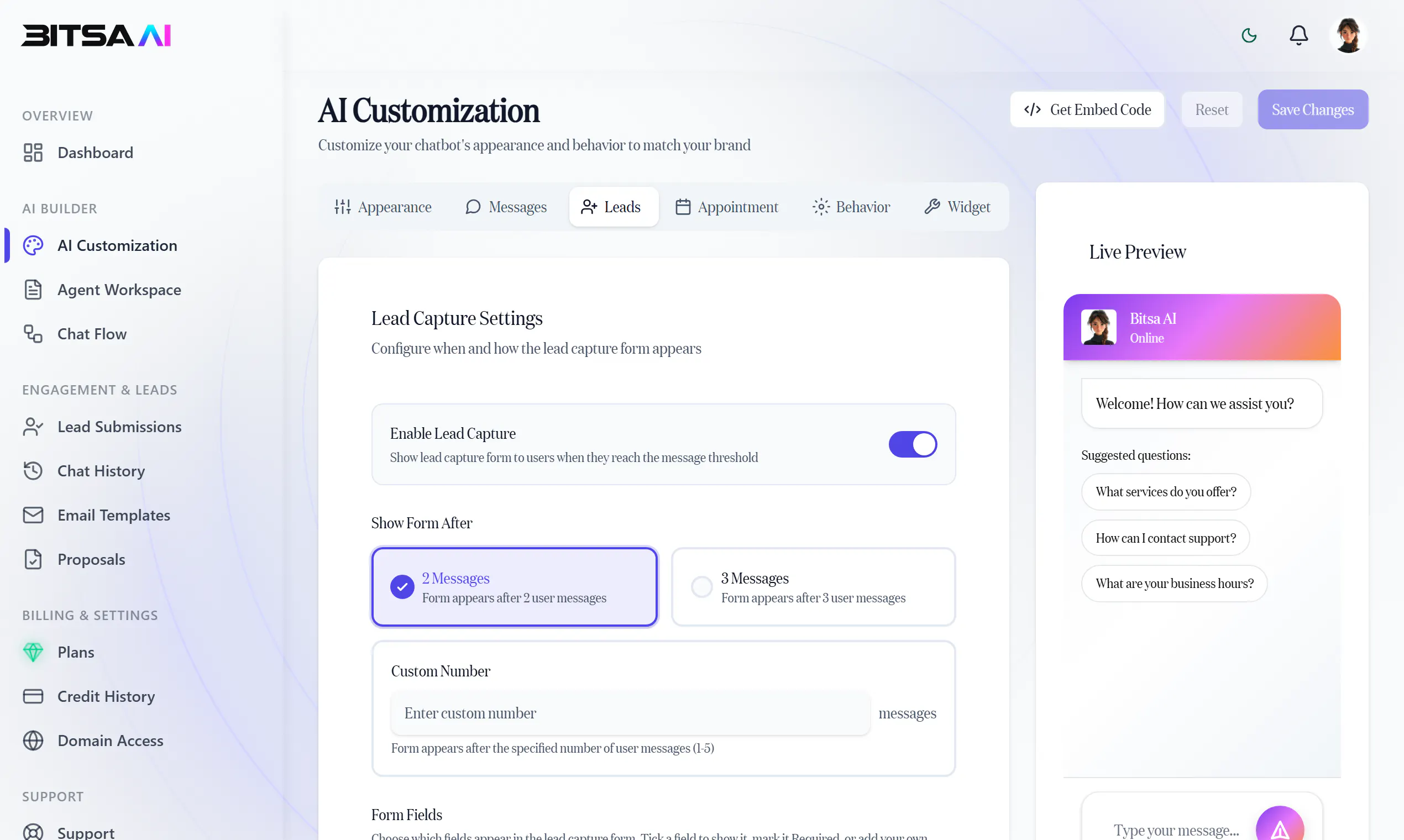1404x840 pixels.
Task: Select the Leads tab
Action: pyautogui.click(x=613, y=207)
